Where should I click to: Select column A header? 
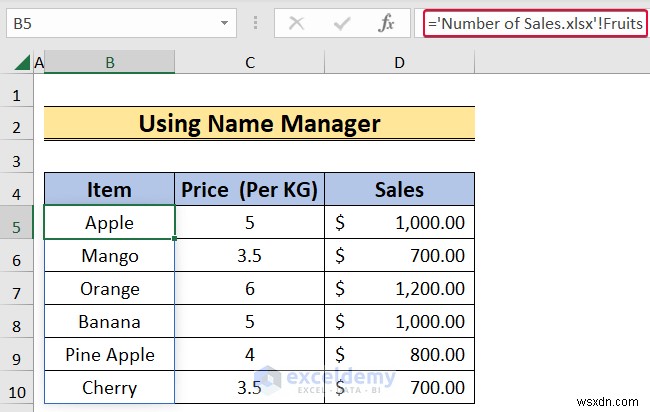tap(39, 63)
